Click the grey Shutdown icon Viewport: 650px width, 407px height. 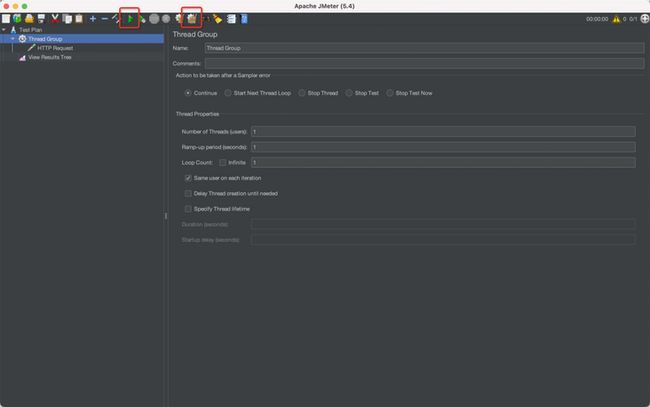(166, 19)
